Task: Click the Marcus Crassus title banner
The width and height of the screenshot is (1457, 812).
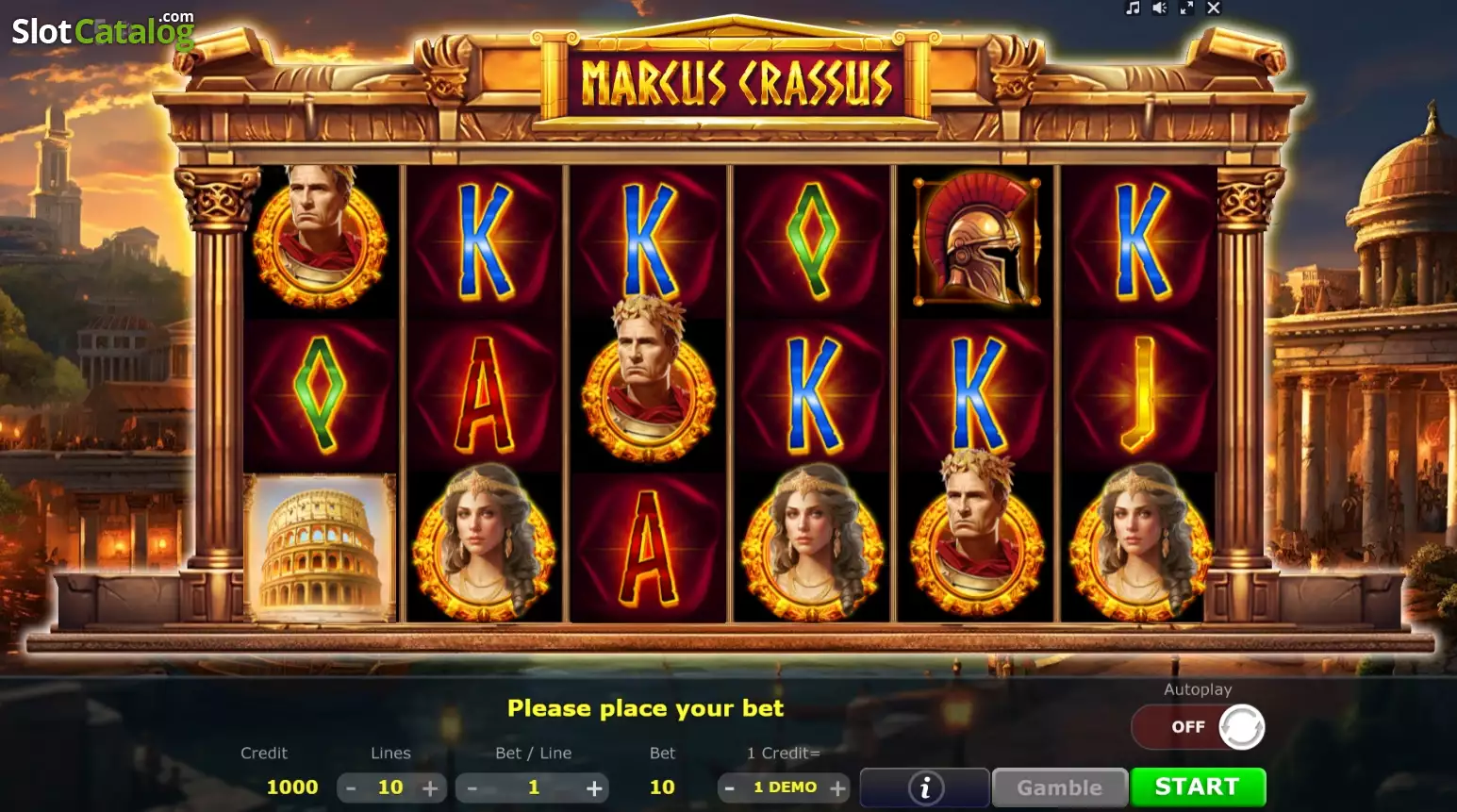Action: (736, 82)
